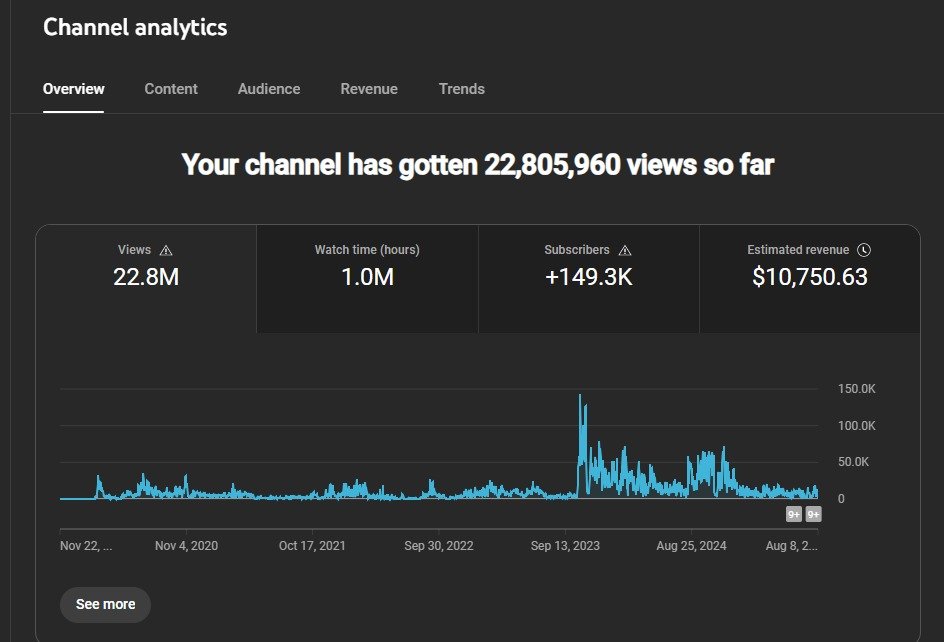This screenshot has width=944, height=642.
Task: Click the warning icon beside Views
Action: click(x=166, y=250)
